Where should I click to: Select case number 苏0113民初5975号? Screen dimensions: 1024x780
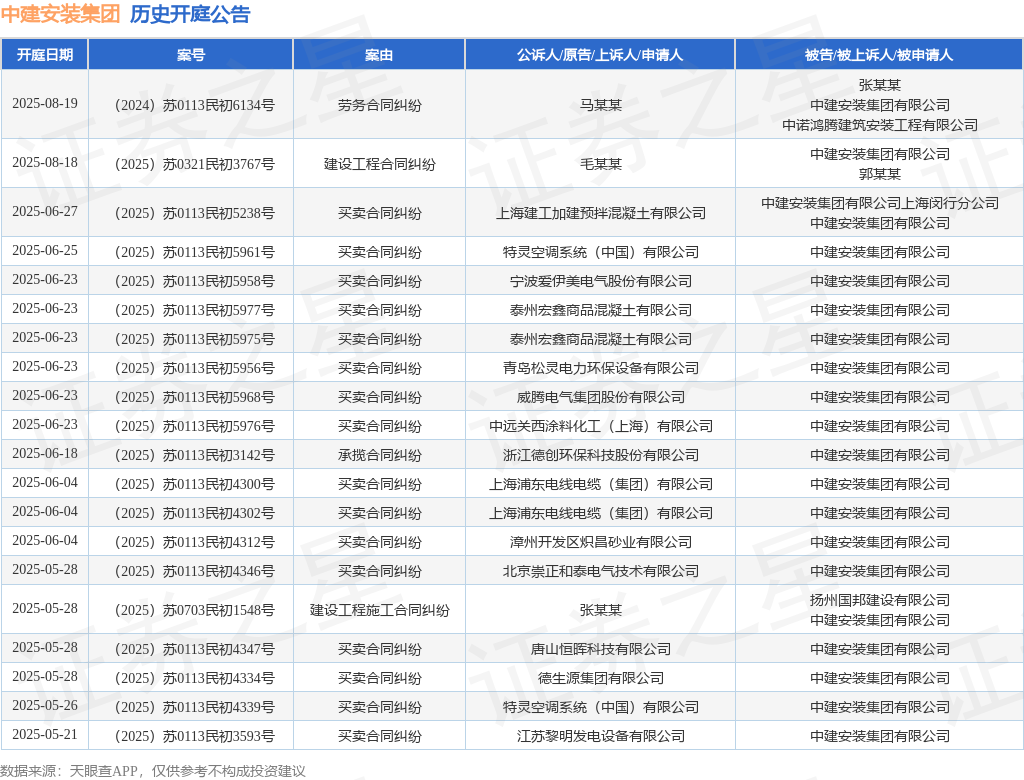[195, 339]
